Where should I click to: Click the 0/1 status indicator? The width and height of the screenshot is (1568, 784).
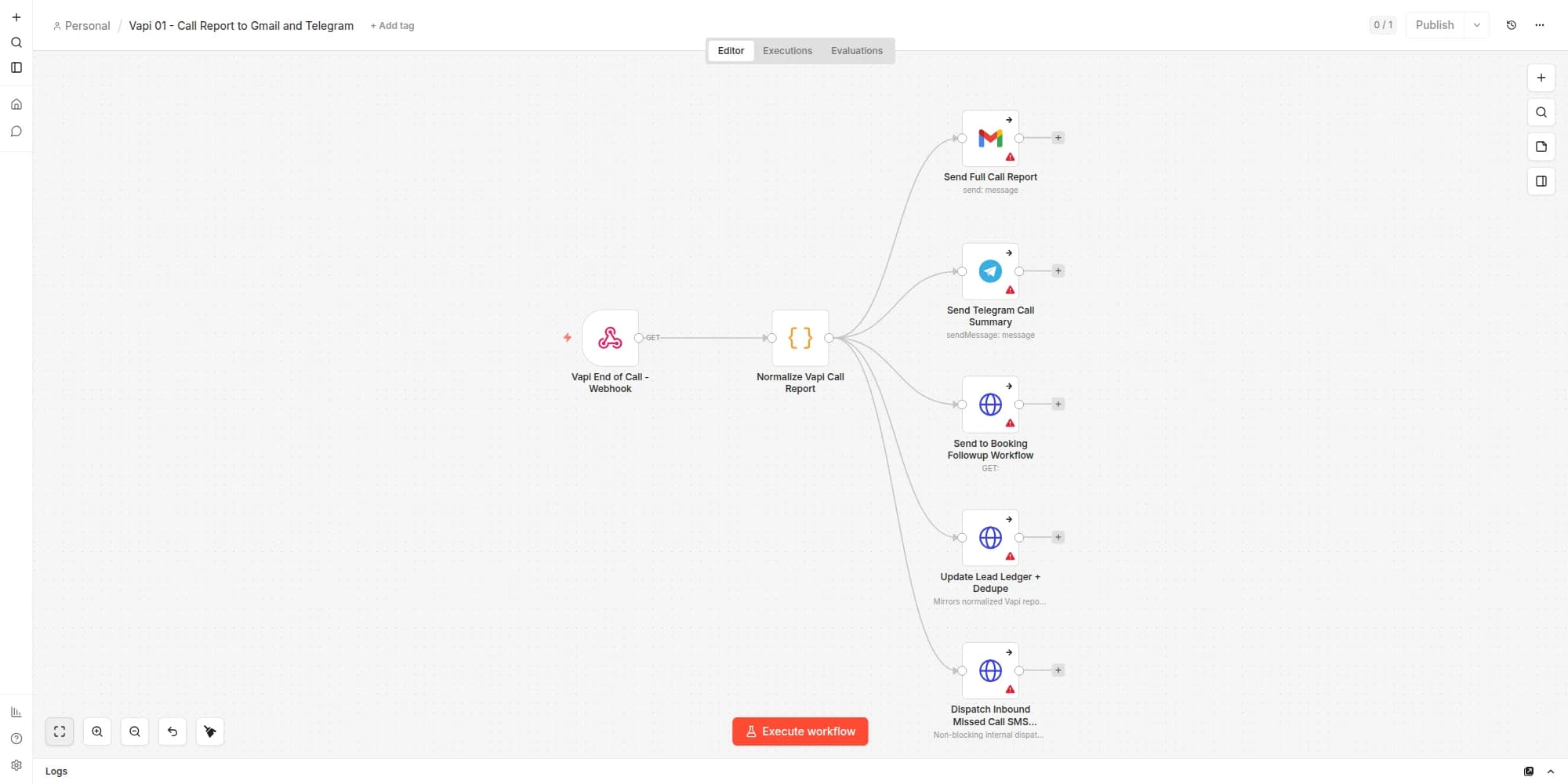pyautogui.click(x=1383, y=25)
